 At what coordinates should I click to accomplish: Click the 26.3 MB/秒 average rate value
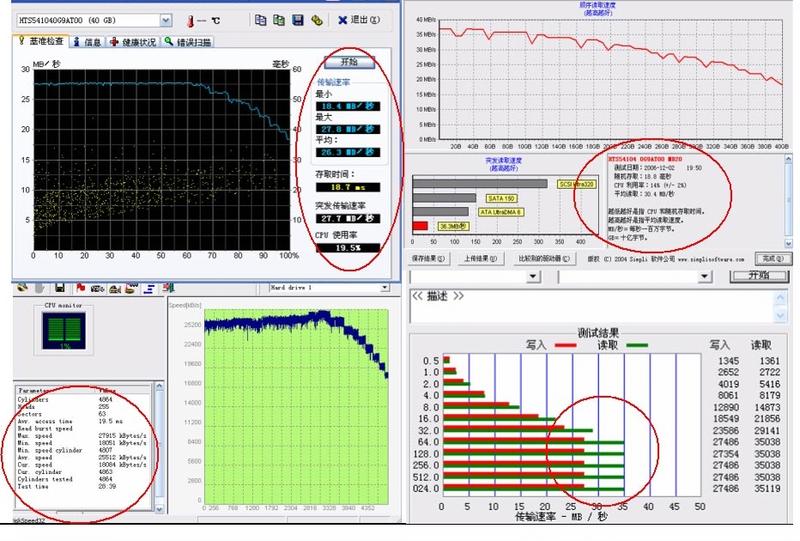pos(348,152)
